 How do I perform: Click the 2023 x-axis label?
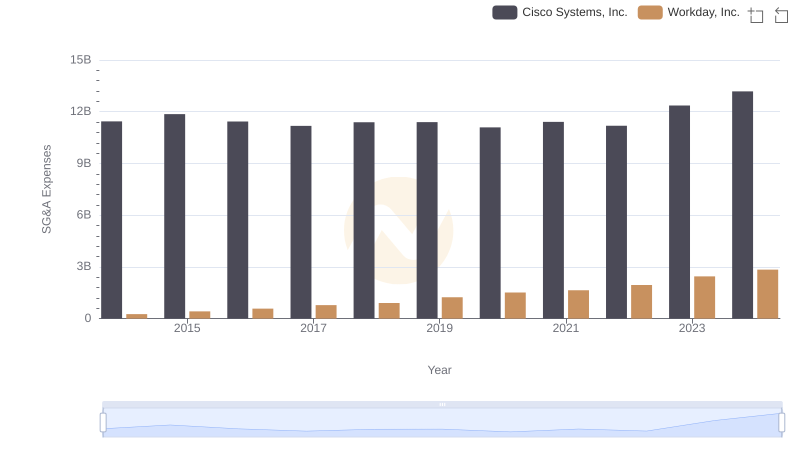tap(692, 328)
